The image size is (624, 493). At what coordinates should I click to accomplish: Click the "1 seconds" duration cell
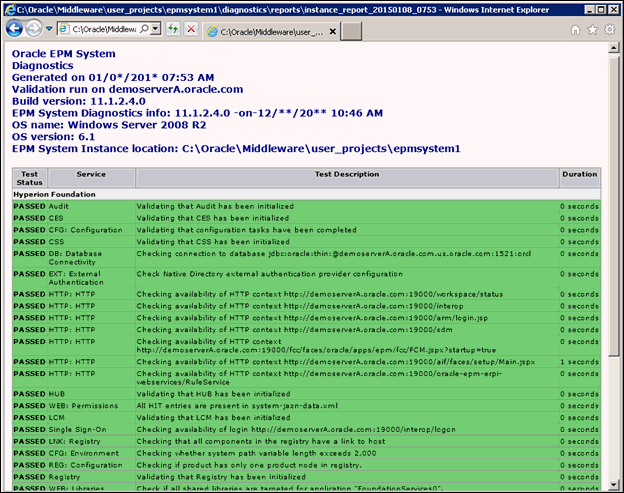pyautogui.click(x=579, y=362)
